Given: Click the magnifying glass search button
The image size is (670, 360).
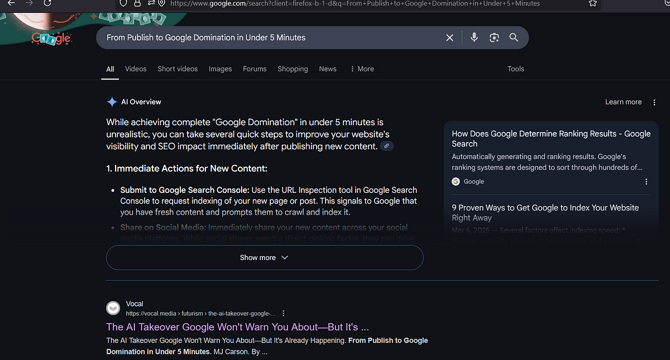Looking at the screenshot, I should click(514, 38).
